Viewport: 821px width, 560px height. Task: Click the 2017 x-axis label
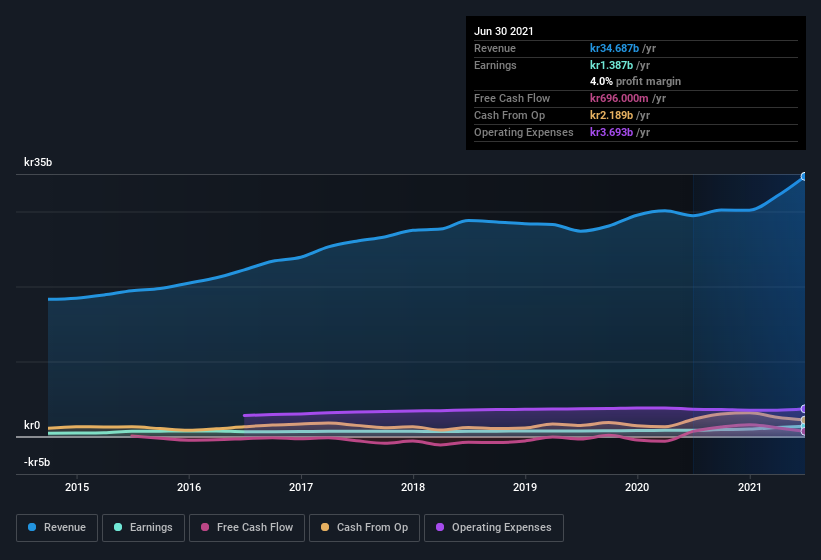(301, 487)
